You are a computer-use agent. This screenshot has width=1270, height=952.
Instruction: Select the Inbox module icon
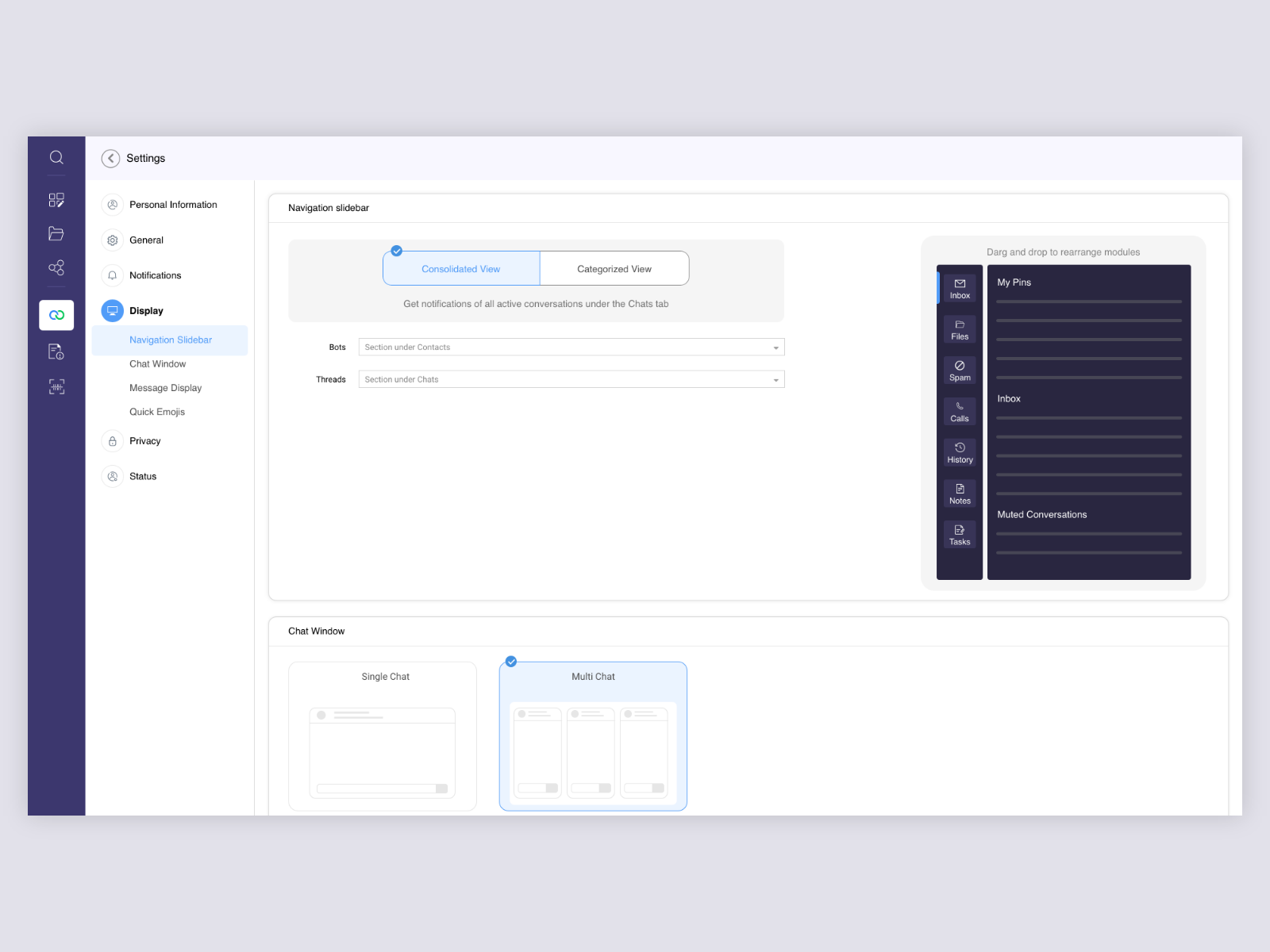pos(959,288)
